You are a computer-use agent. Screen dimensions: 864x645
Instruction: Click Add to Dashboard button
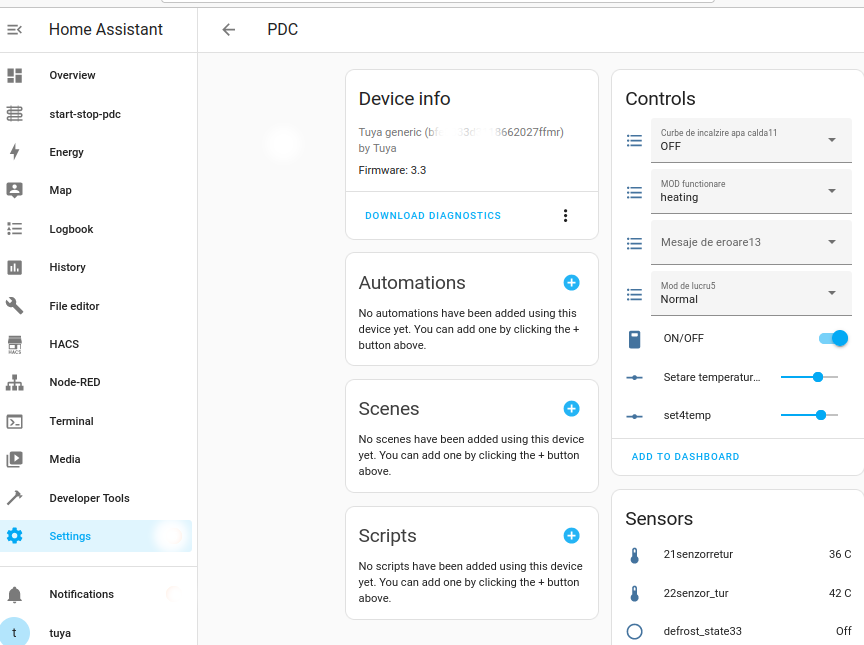(x=685, y=457)
